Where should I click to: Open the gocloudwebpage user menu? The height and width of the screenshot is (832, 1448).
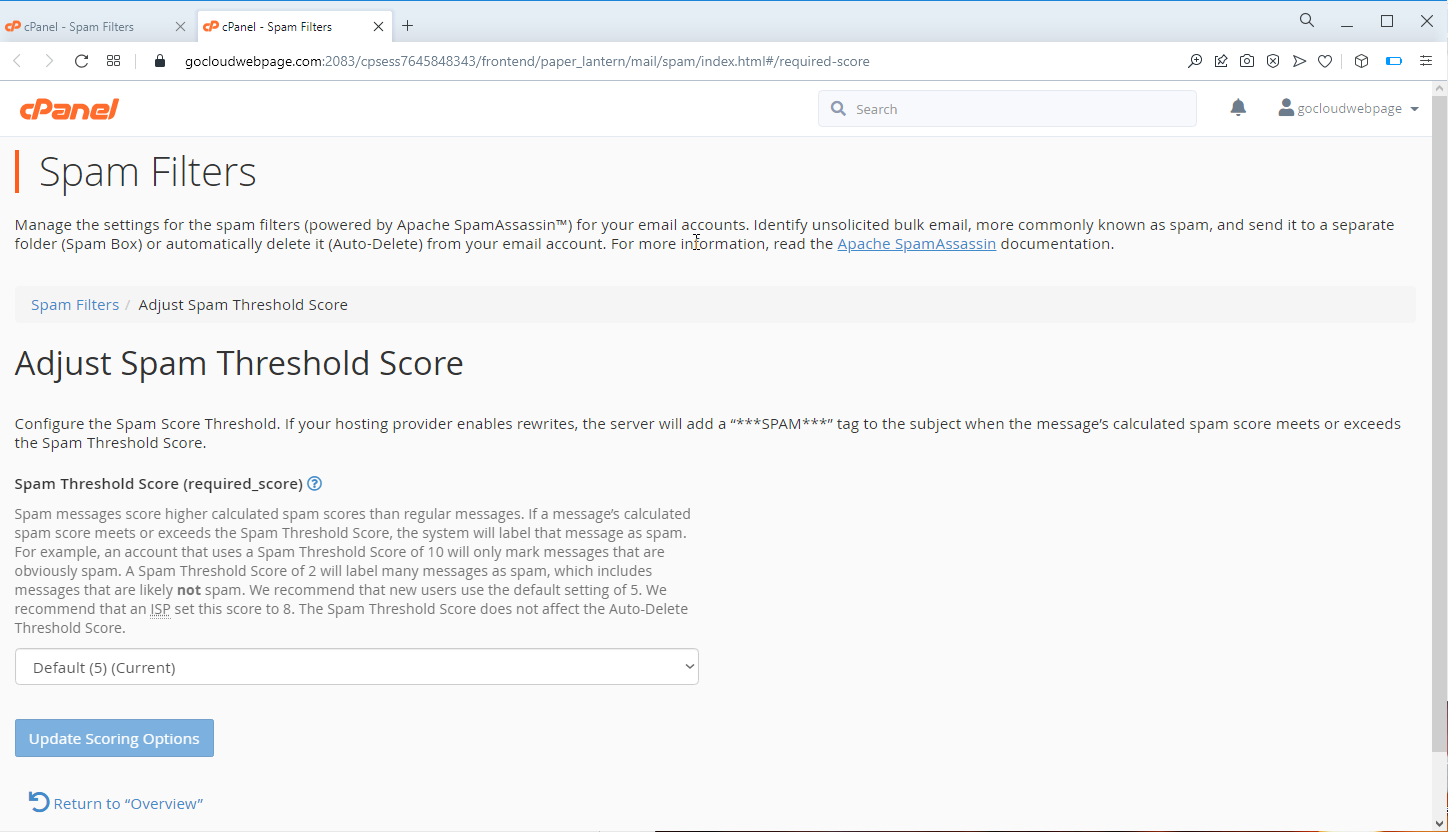(1349, 108)
